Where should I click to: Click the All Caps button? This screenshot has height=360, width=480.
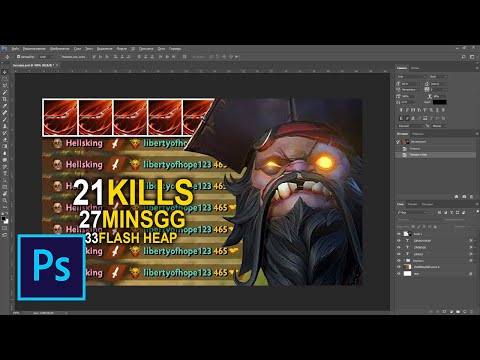click(413, 110)
